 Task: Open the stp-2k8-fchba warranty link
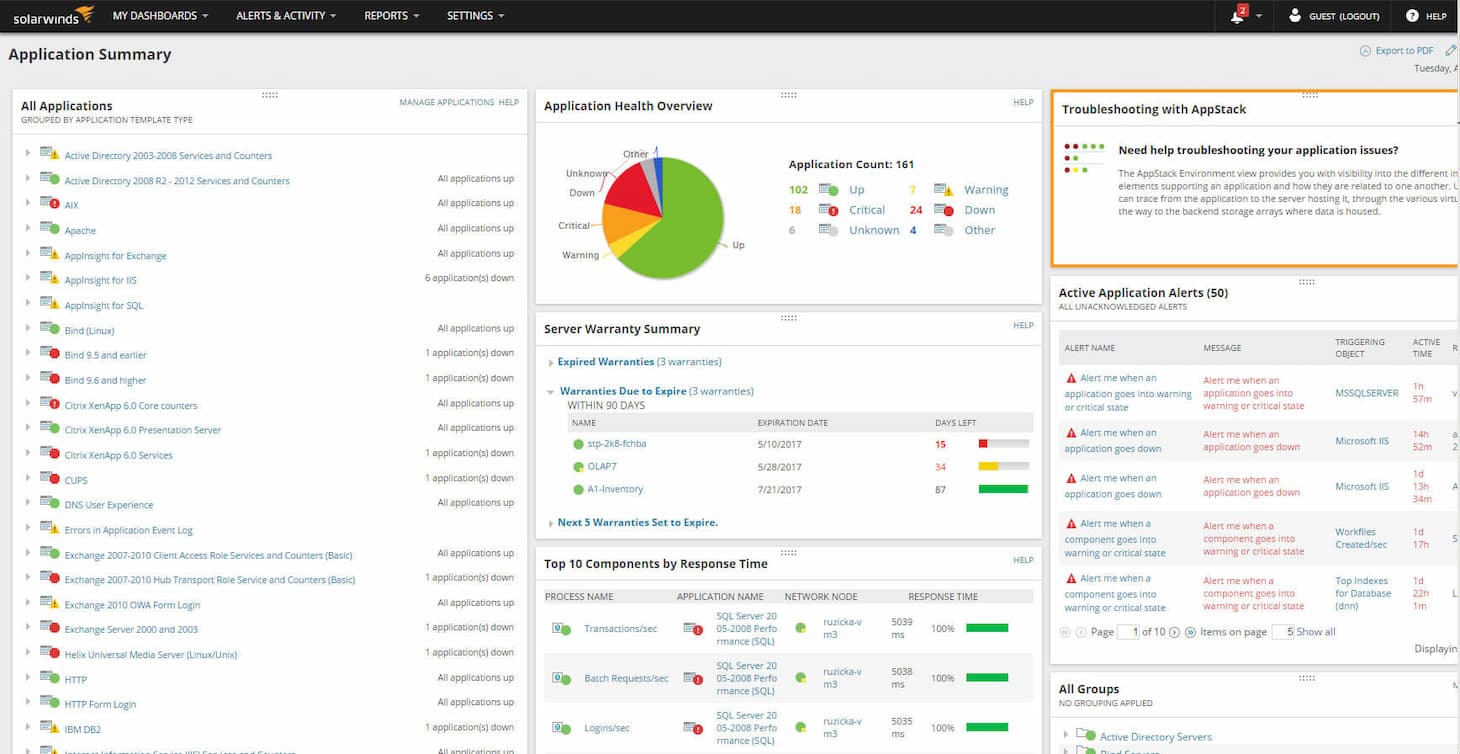click(617, 443)
